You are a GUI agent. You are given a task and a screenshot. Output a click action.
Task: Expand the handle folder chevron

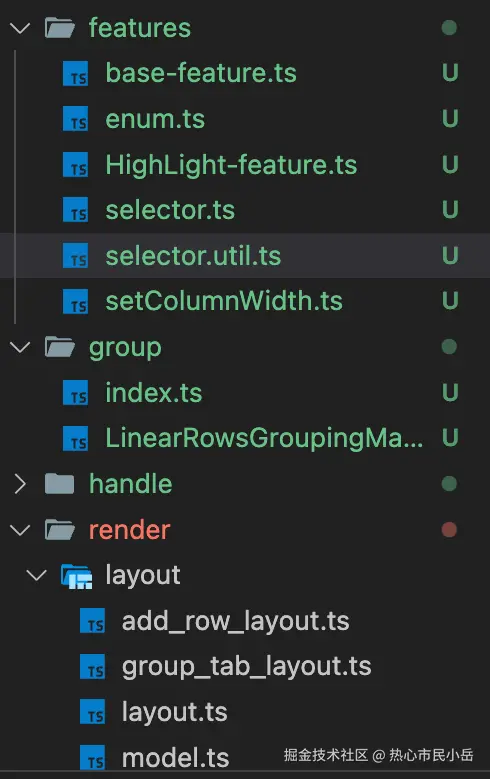pos(20,483)
